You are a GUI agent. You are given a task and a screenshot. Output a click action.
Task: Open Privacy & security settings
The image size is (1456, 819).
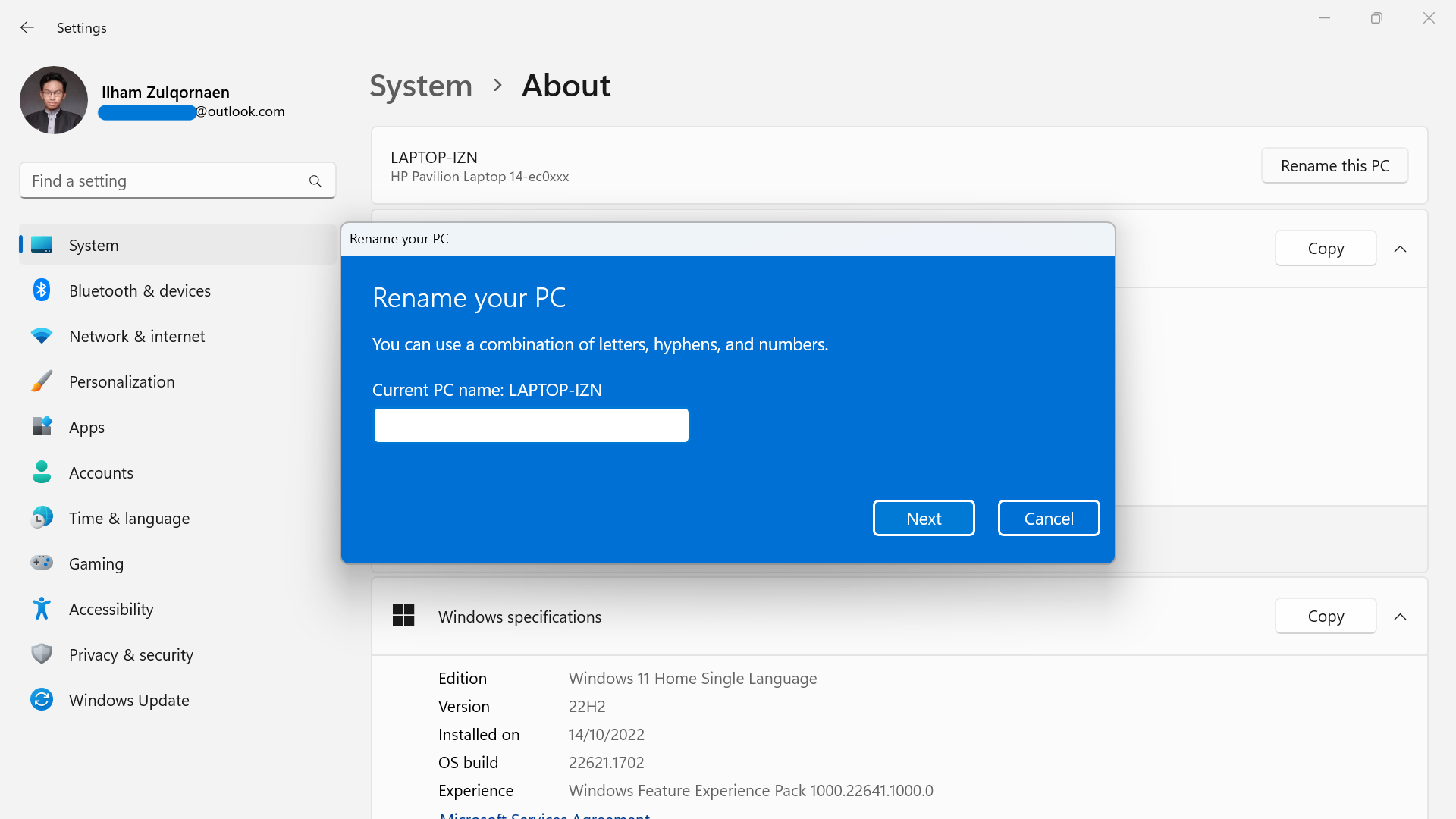click(x=130, y=654)
